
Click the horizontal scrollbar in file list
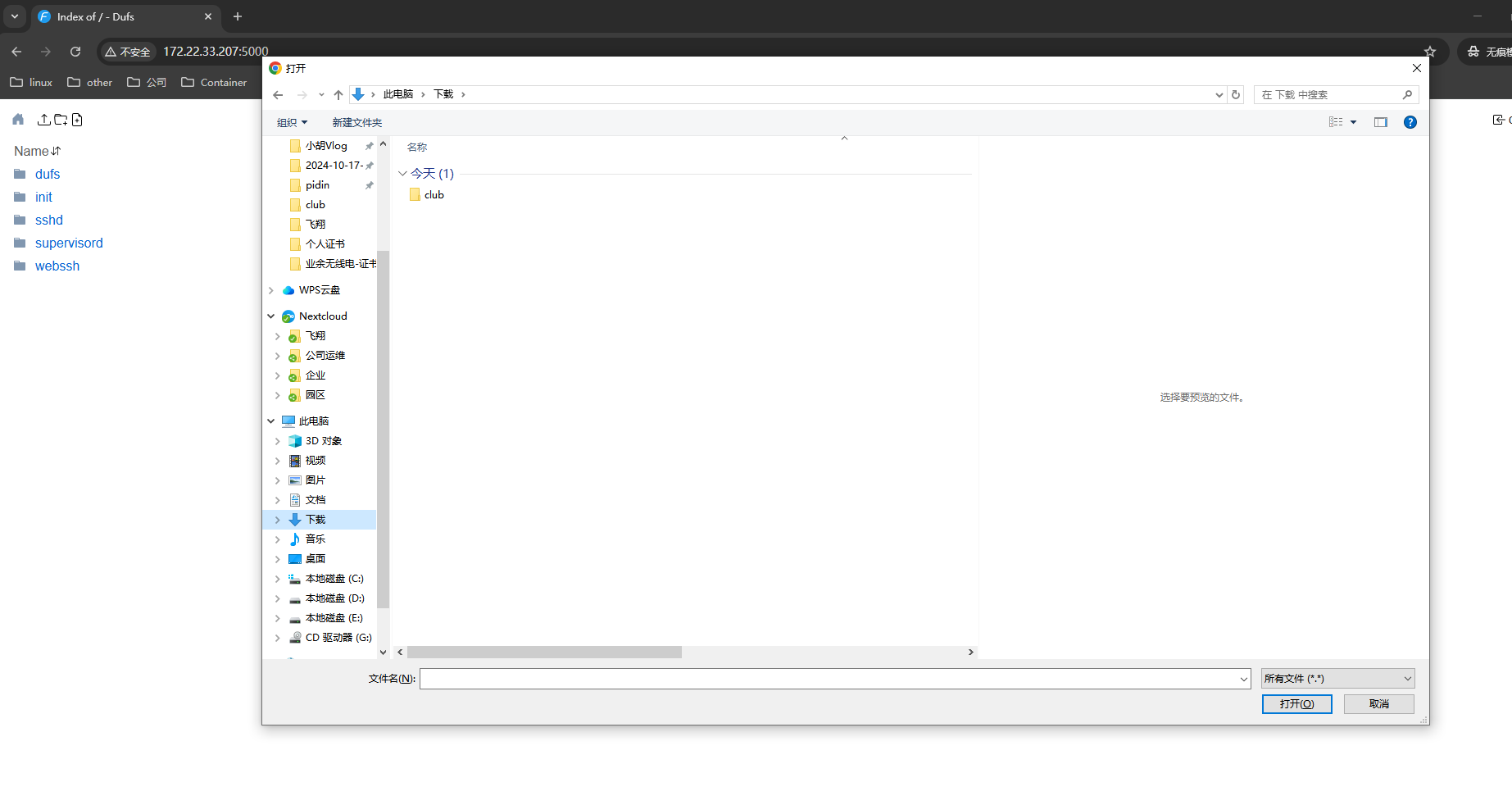[544, 653]
